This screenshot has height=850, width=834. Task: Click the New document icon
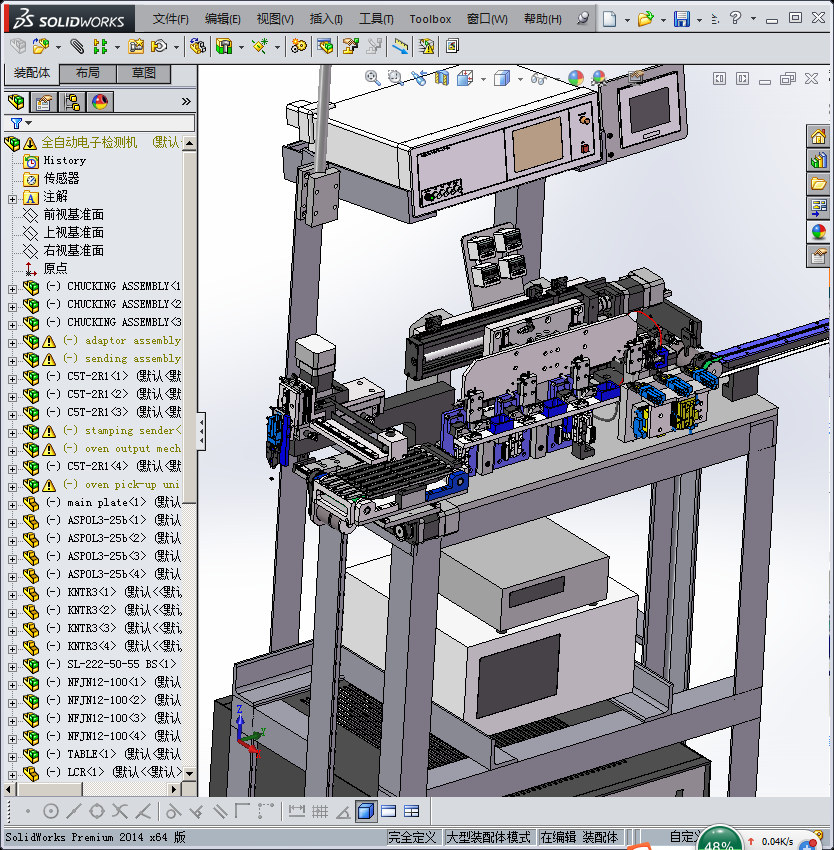610,19
